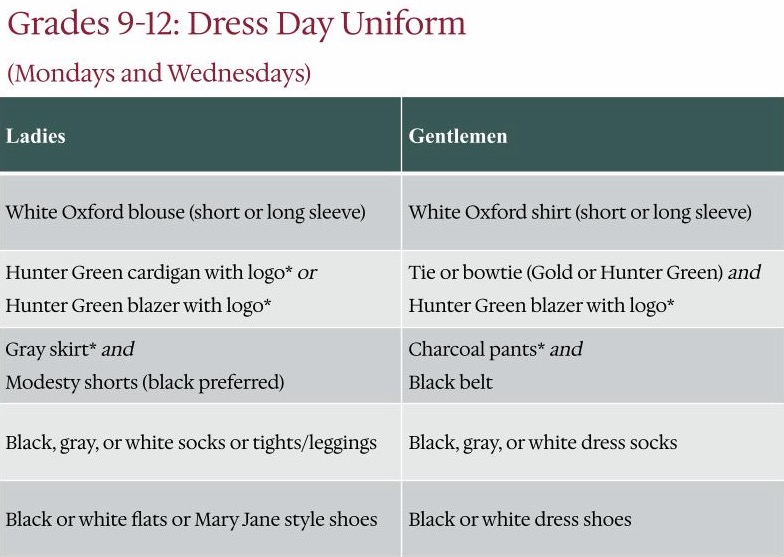
Task: Click the Tie or bowtie text
Action: coord(566,273)
